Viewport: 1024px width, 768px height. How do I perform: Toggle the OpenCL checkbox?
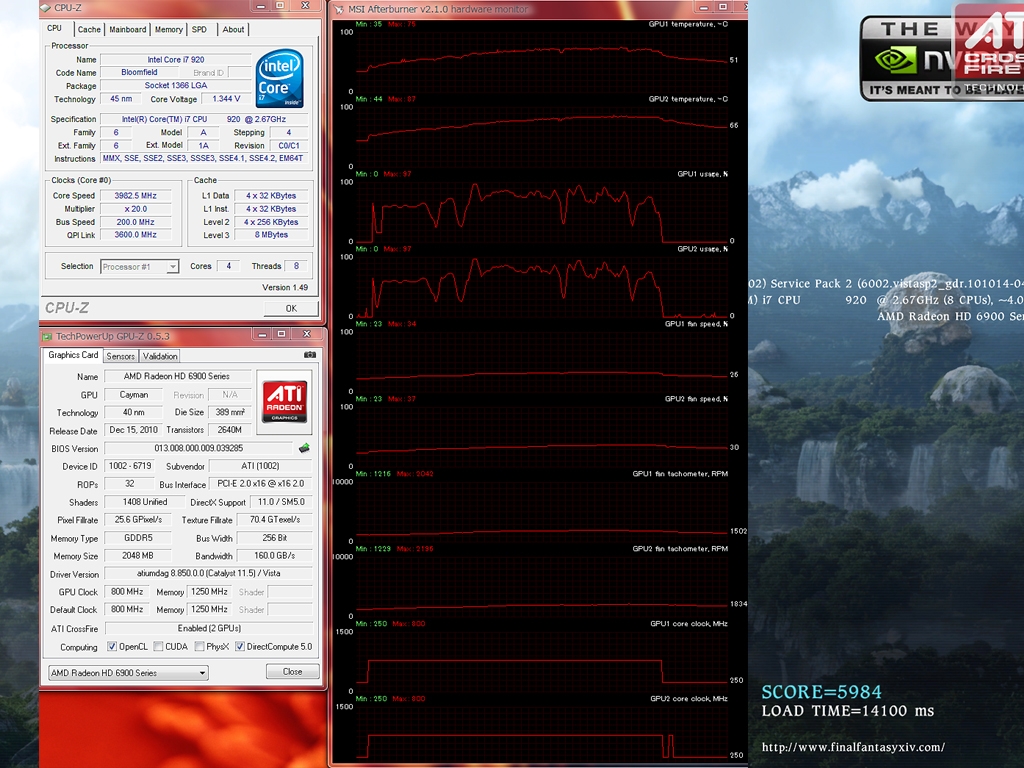pos(112,647)
